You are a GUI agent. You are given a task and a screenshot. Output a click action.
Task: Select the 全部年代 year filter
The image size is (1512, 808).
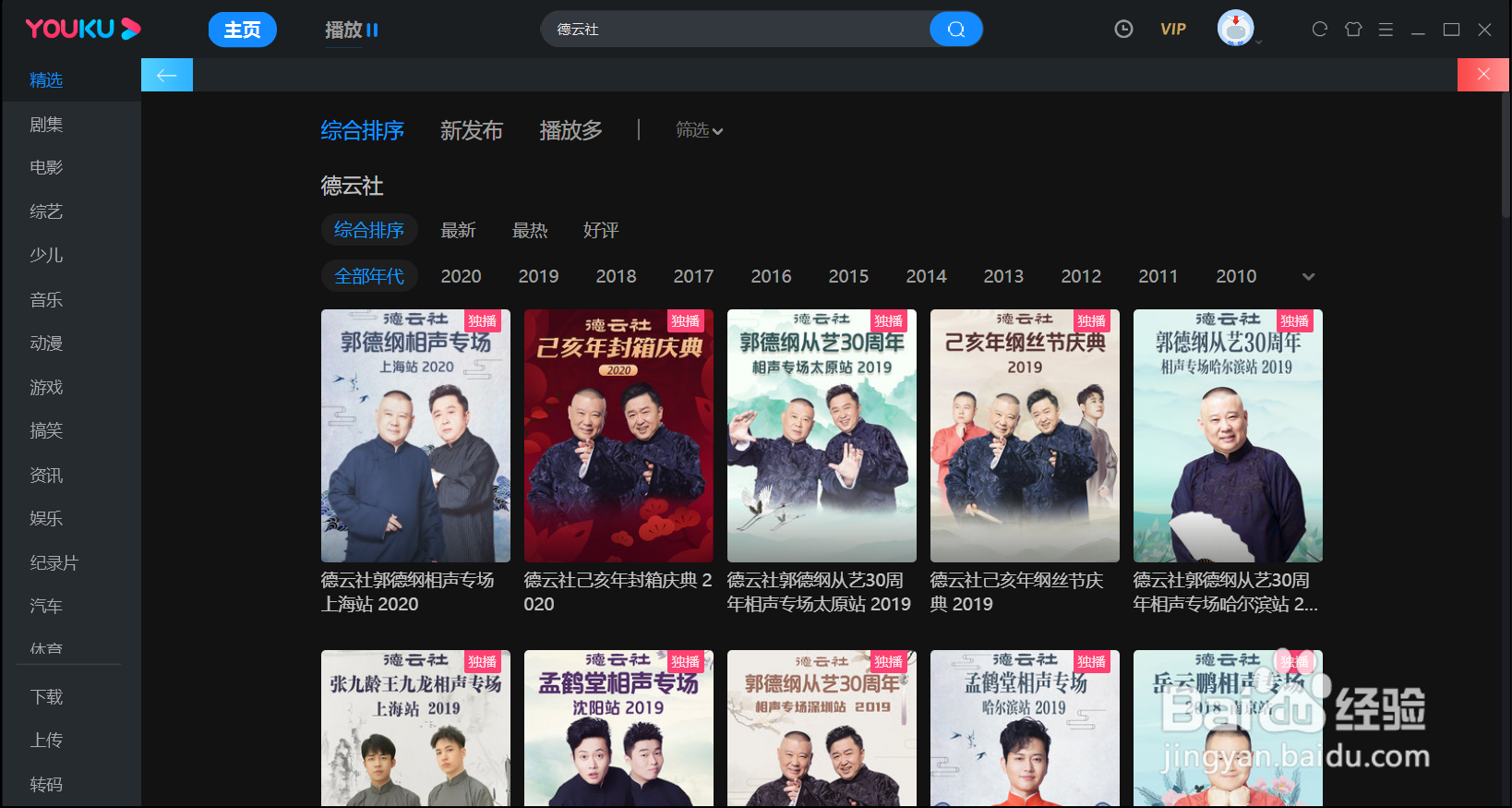point(369,276)
